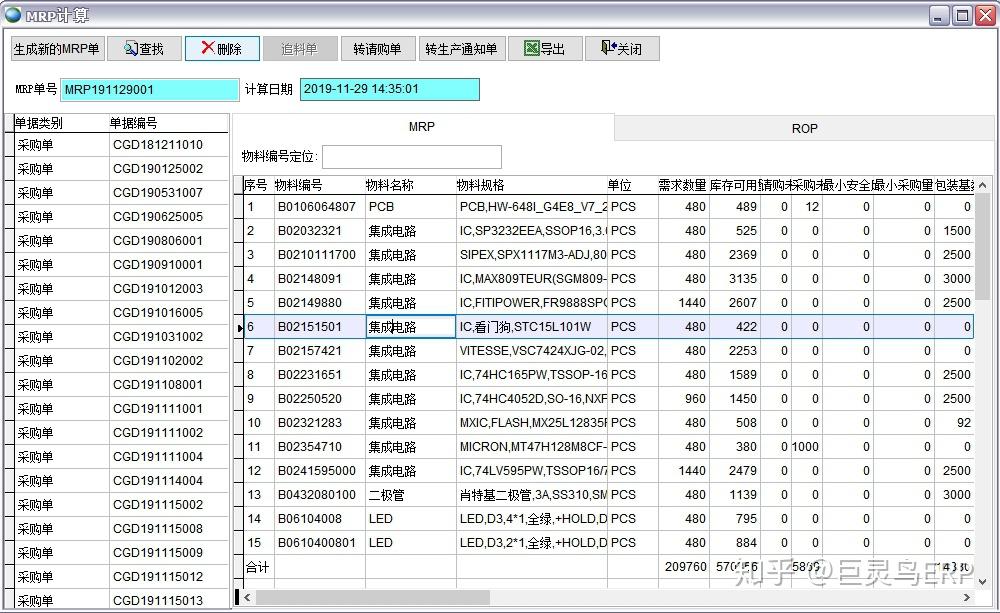Select document CGD191031002
Screen dimensions: 1000x613
pyautogui.click(x=158, y=337)
